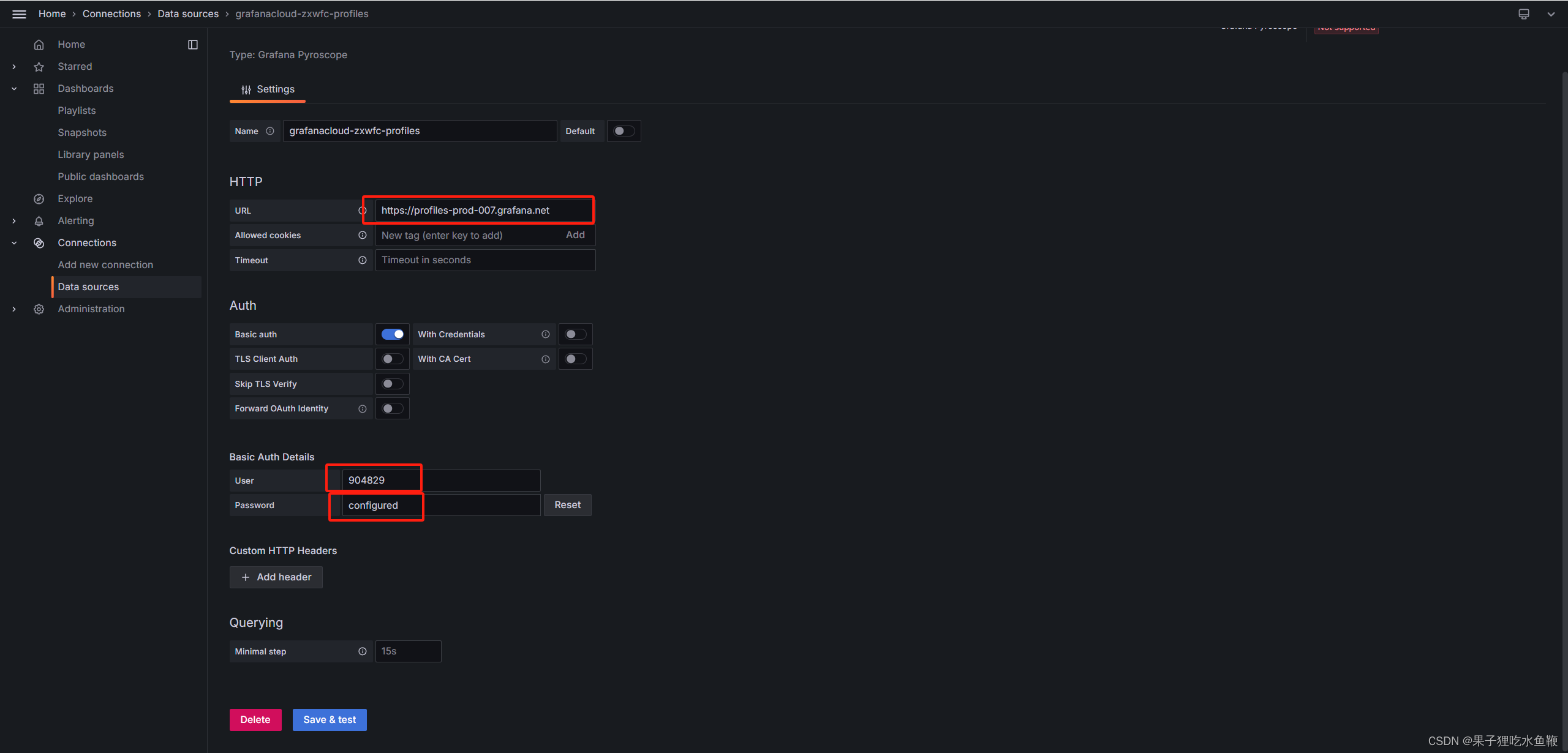Viewport: 1568px width, 753px height.
Task: Click the dock menu sidebar icon
Action: (x=192, y=44)
